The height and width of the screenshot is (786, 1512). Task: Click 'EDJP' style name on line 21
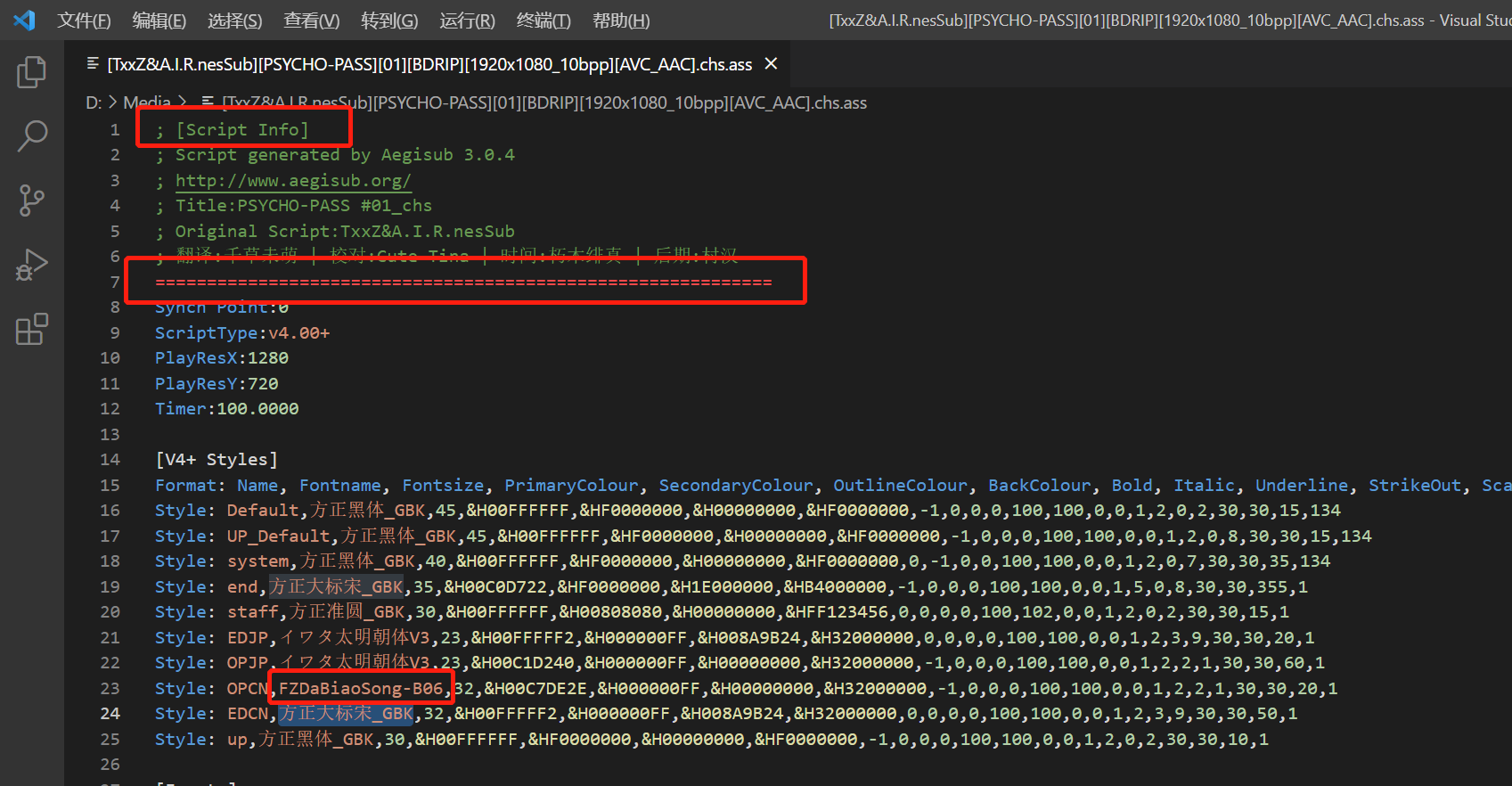248,638
